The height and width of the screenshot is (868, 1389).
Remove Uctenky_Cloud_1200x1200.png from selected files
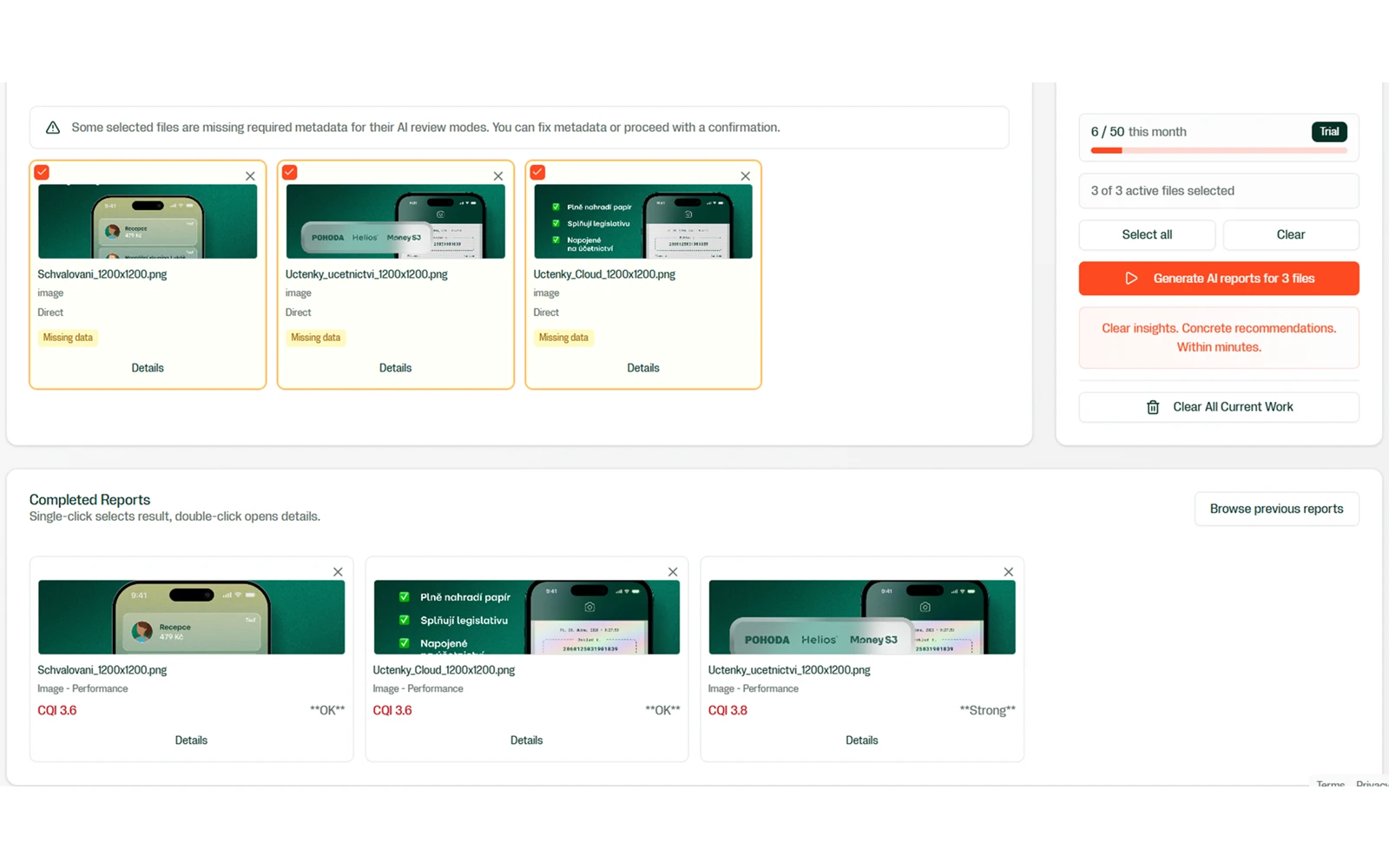tap(746, 176)
